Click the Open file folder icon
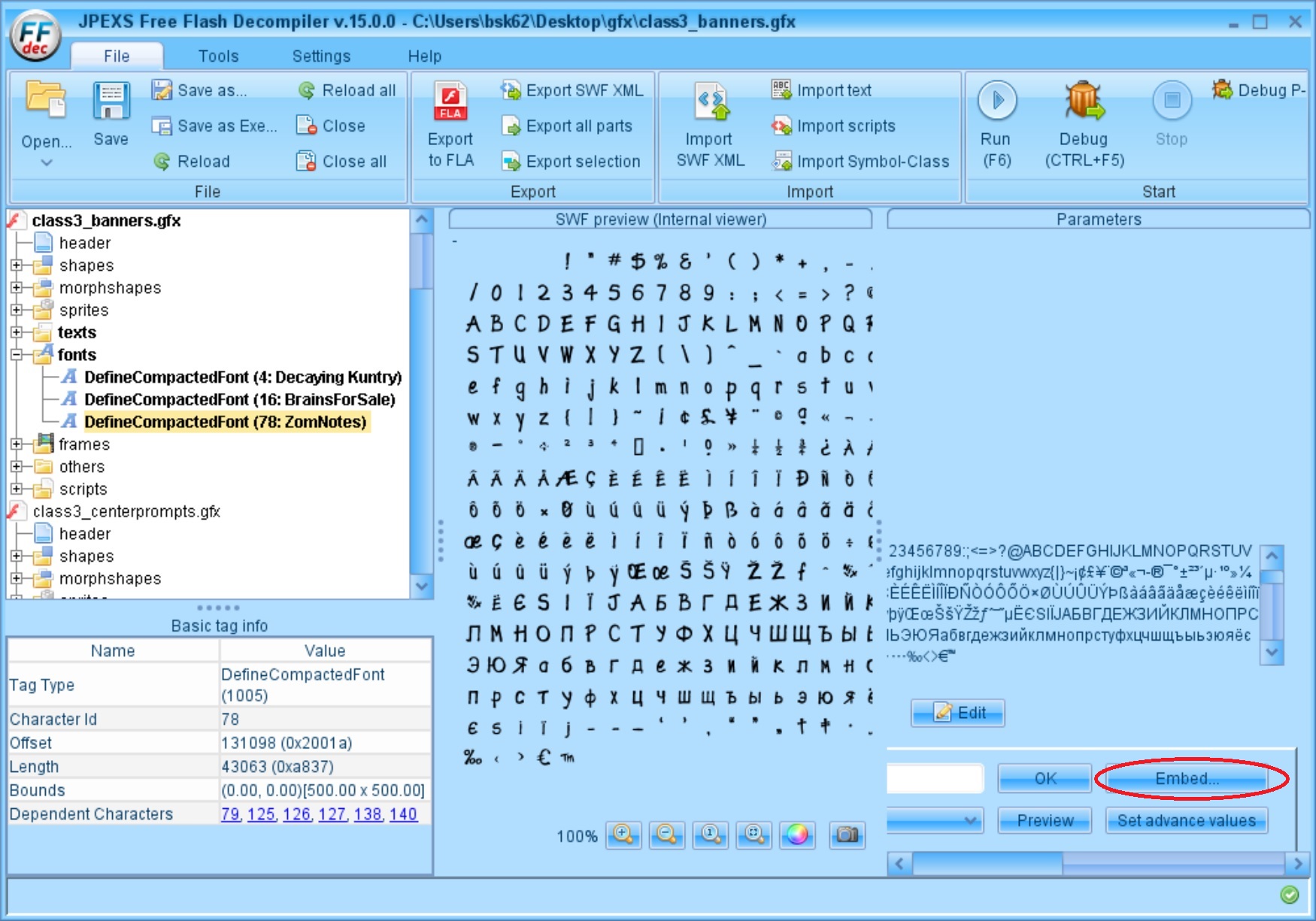Viewport: 1316px width, 921px height. [46, 100]
